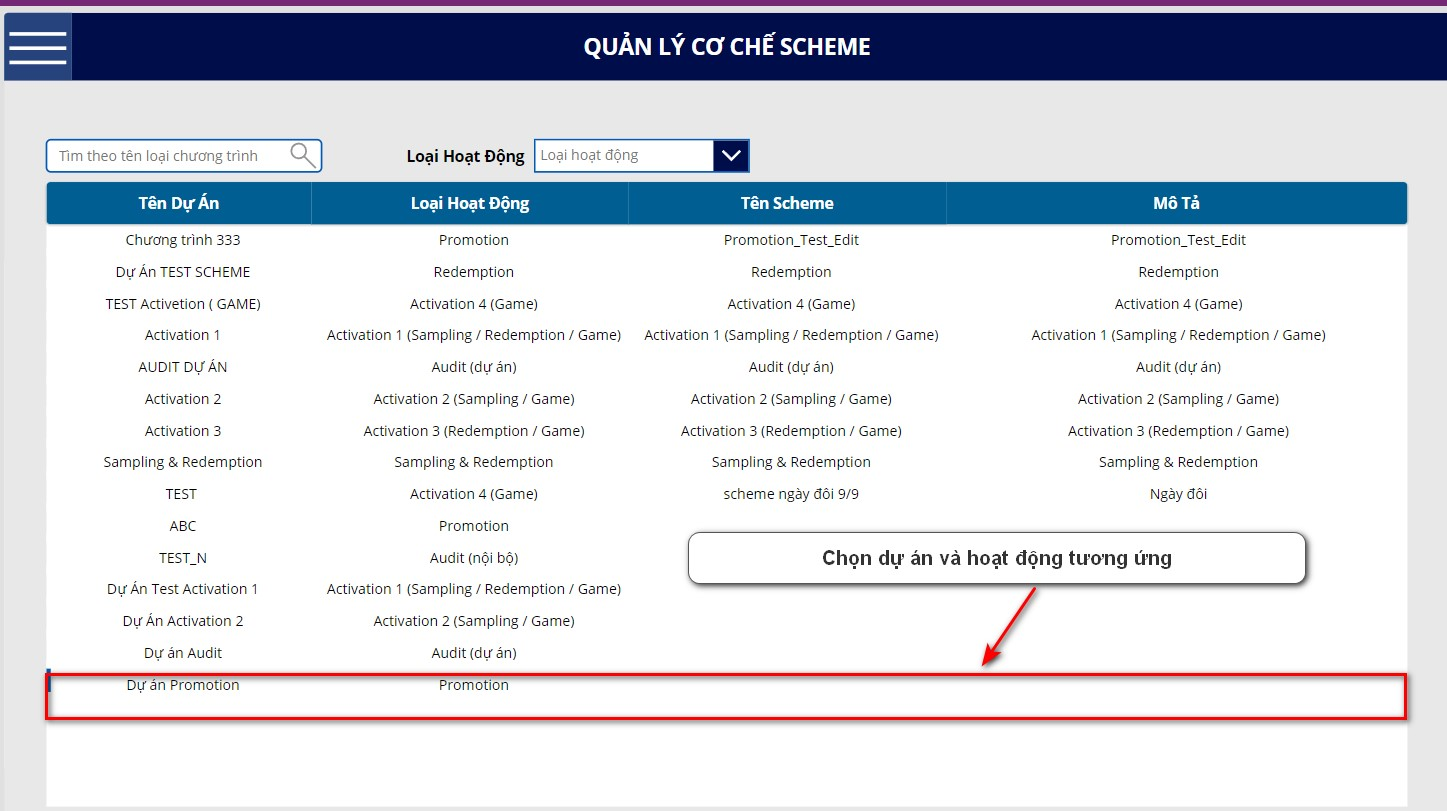Click 'Sampling & Redemption' in the Tên Scheme column
The width and height of the screenshot is (1447, 811).
tap(791, 462)
